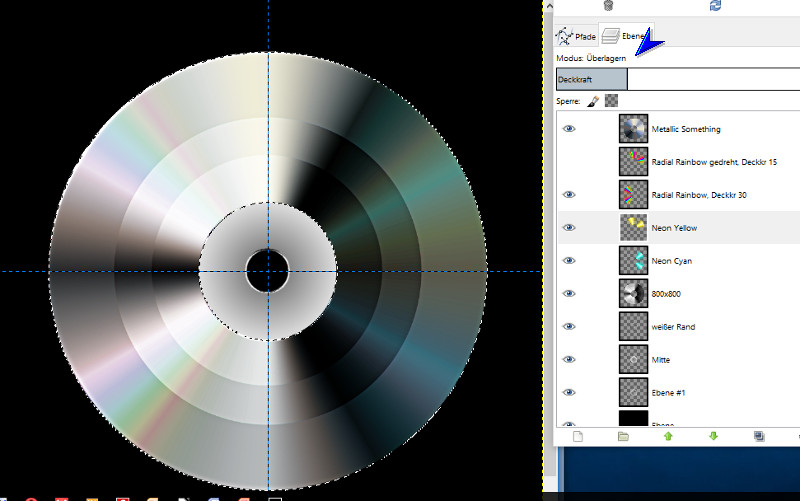
Task: Show the Radial Rainbow gedreht layer
Action: 569,162
